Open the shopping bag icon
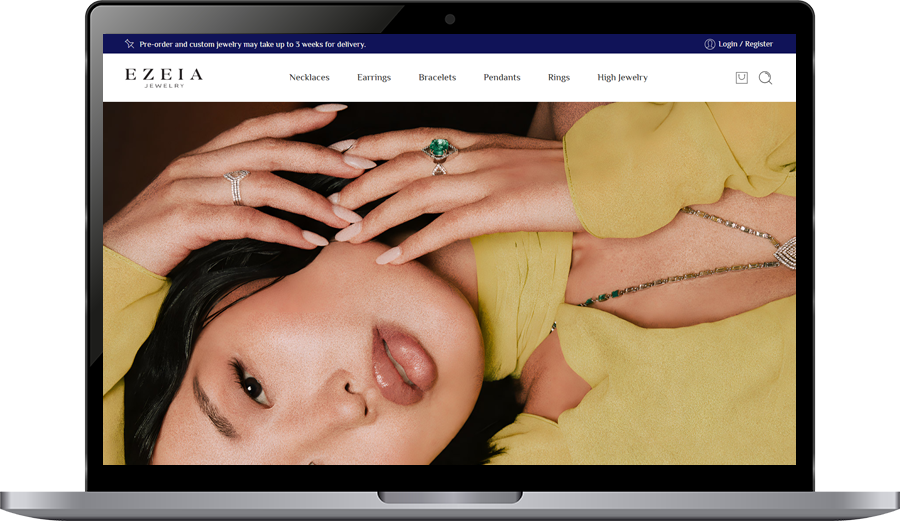The width and height of the screenshot is (900, 521). (741, 78)
